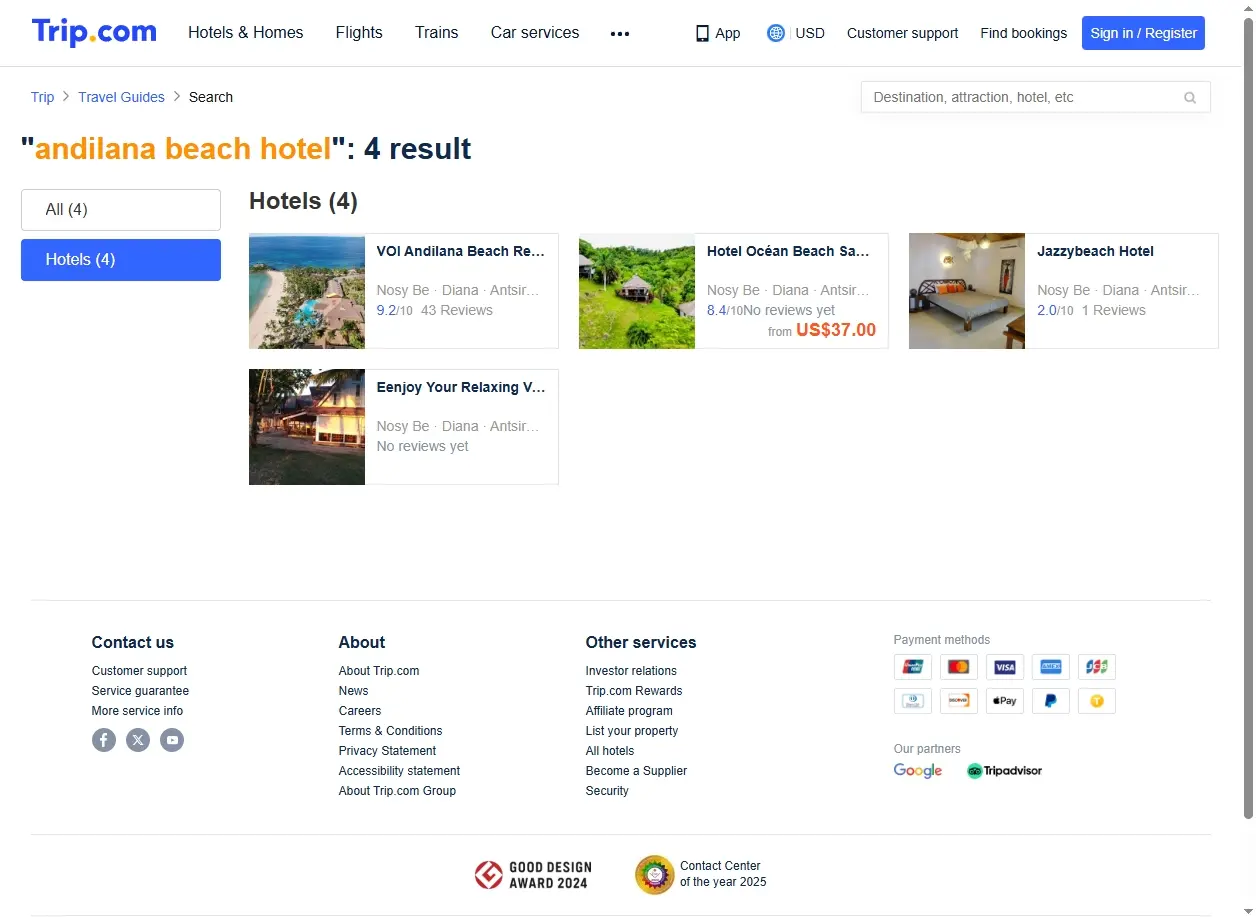1256x921 pixels.
Task: Click the Google partner logo
Action: (x=918, y=771)
